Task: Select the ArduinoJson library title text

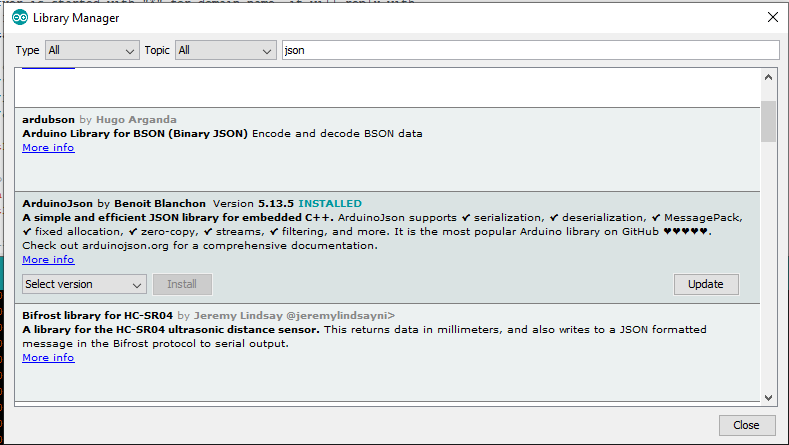Action: (x=57, y=204)
